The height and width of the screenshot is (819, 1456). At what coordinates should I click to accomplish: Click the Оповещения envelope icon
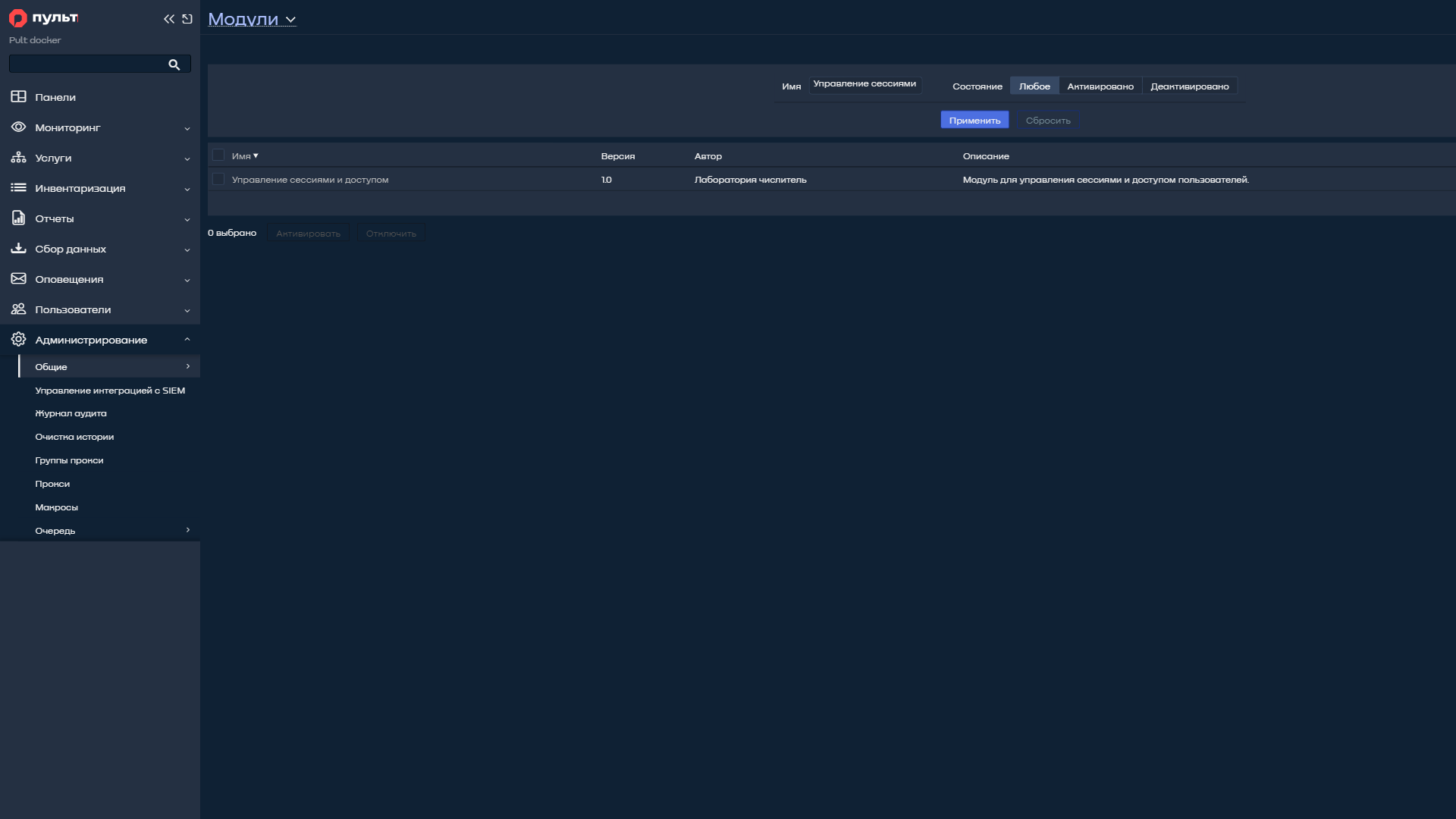coord(18,279)
